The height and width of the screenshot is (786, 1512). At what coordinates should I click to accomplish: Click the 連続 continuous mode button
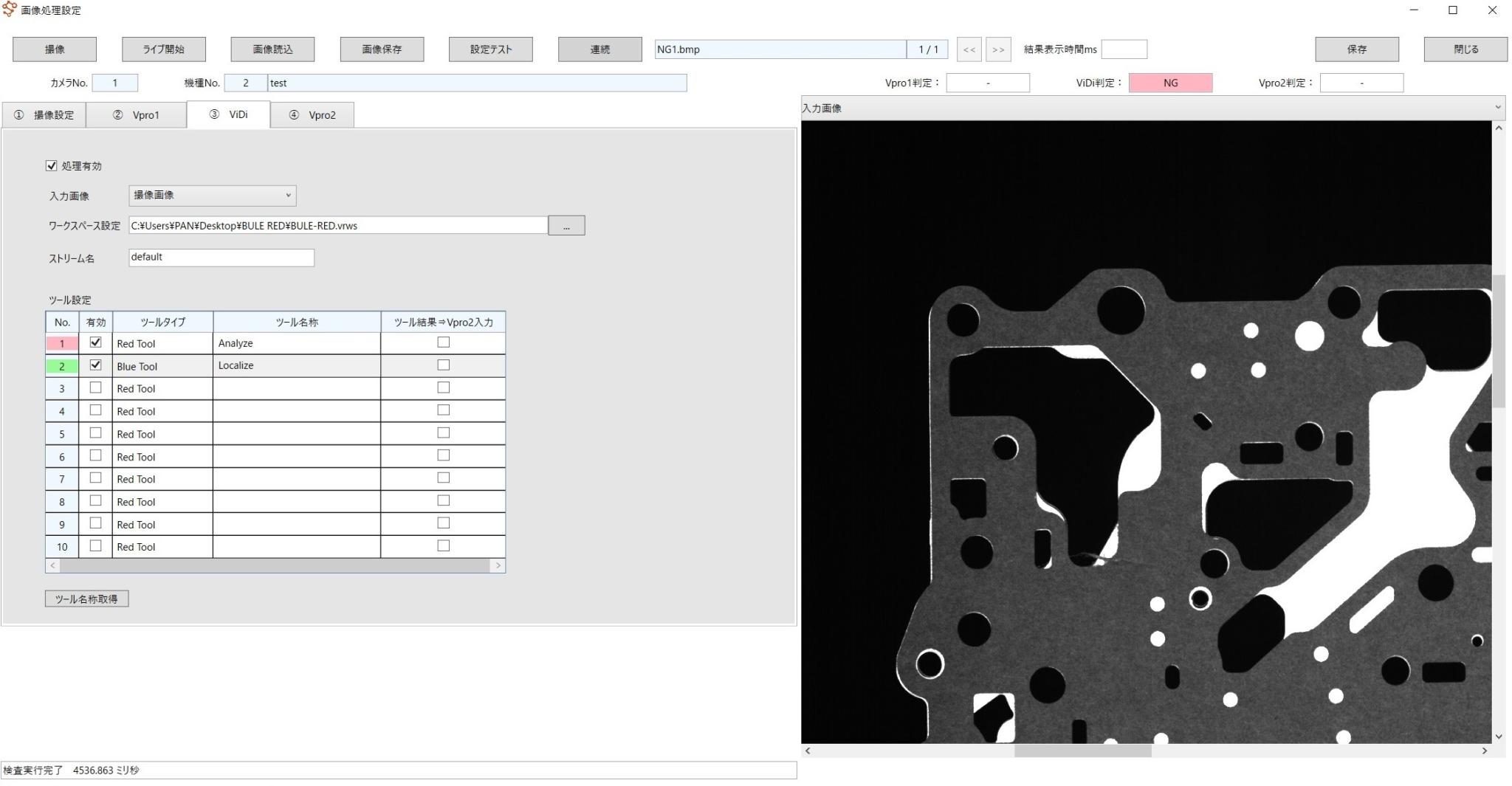[599, 49]
